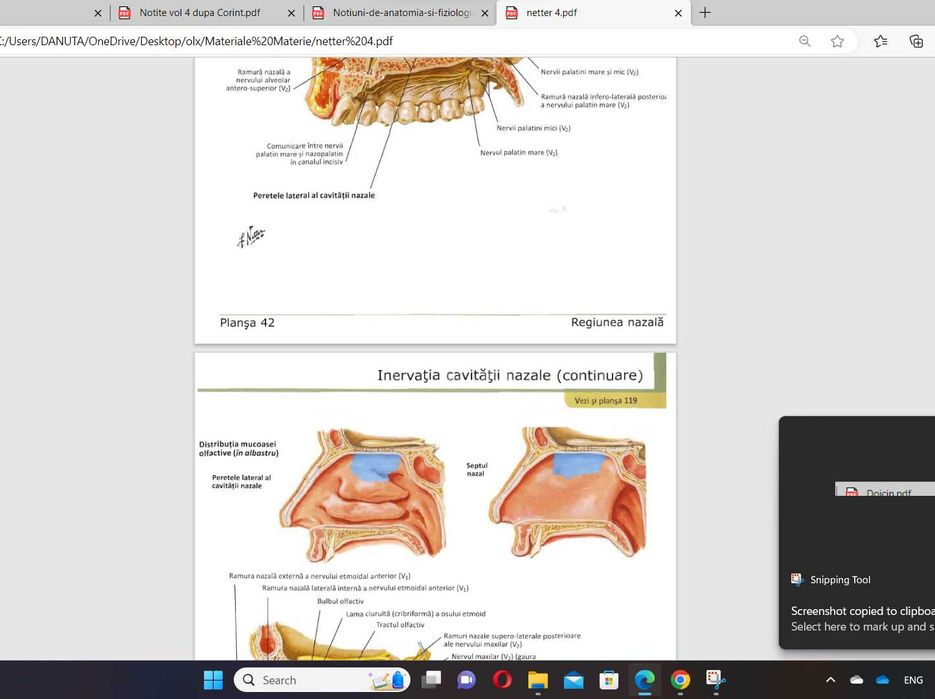Open Task View on the taskbar
Viewport: 935px width, 699px height.
click(431, 680)
